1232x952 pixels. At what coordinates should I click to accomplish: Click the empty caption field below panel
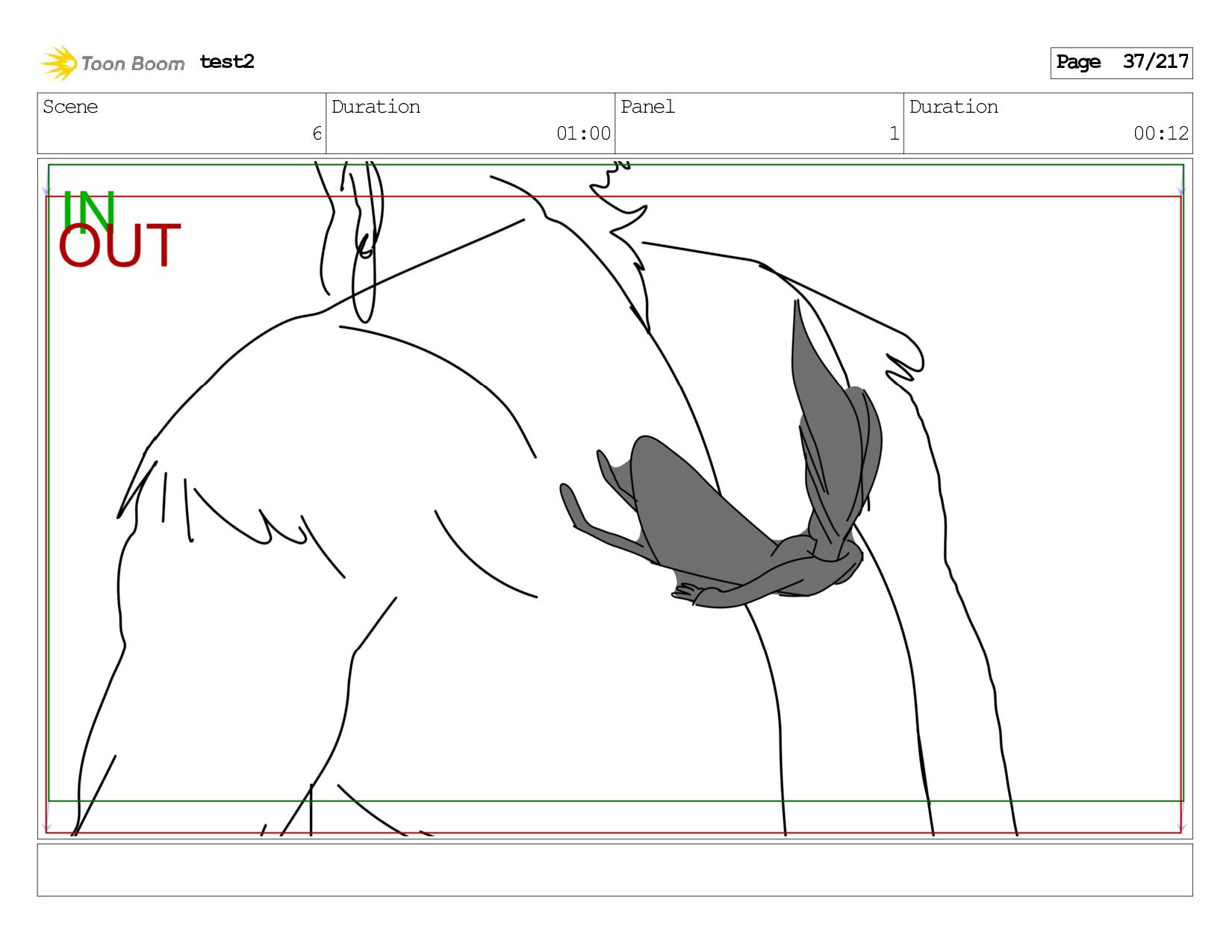615,870
